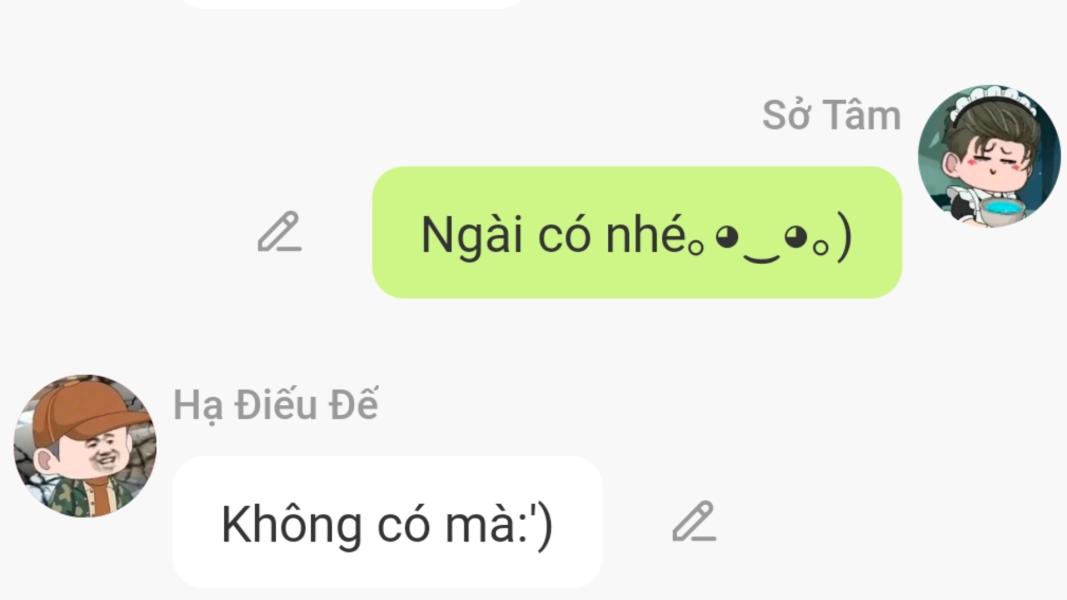The image size is (1067, 600).
Task: Click the edit pencil beside "Không có mà" message
Action: tap(694, 522)
